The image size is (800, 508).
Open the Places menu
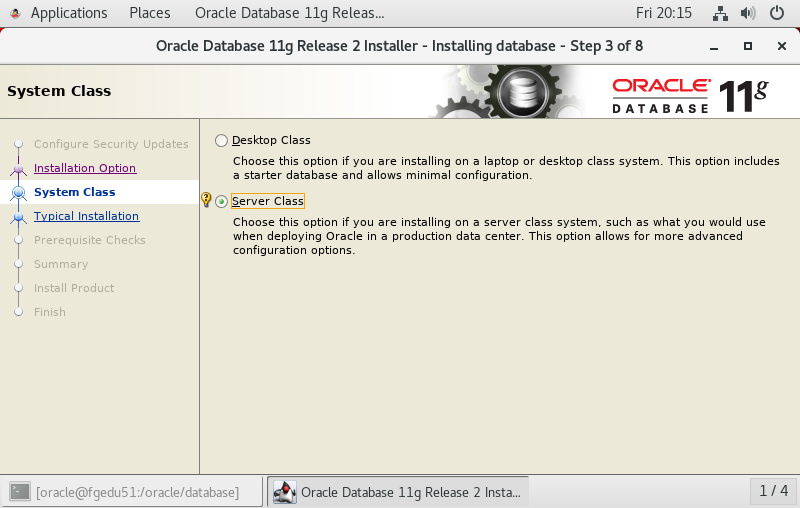(x=149, y=13)
